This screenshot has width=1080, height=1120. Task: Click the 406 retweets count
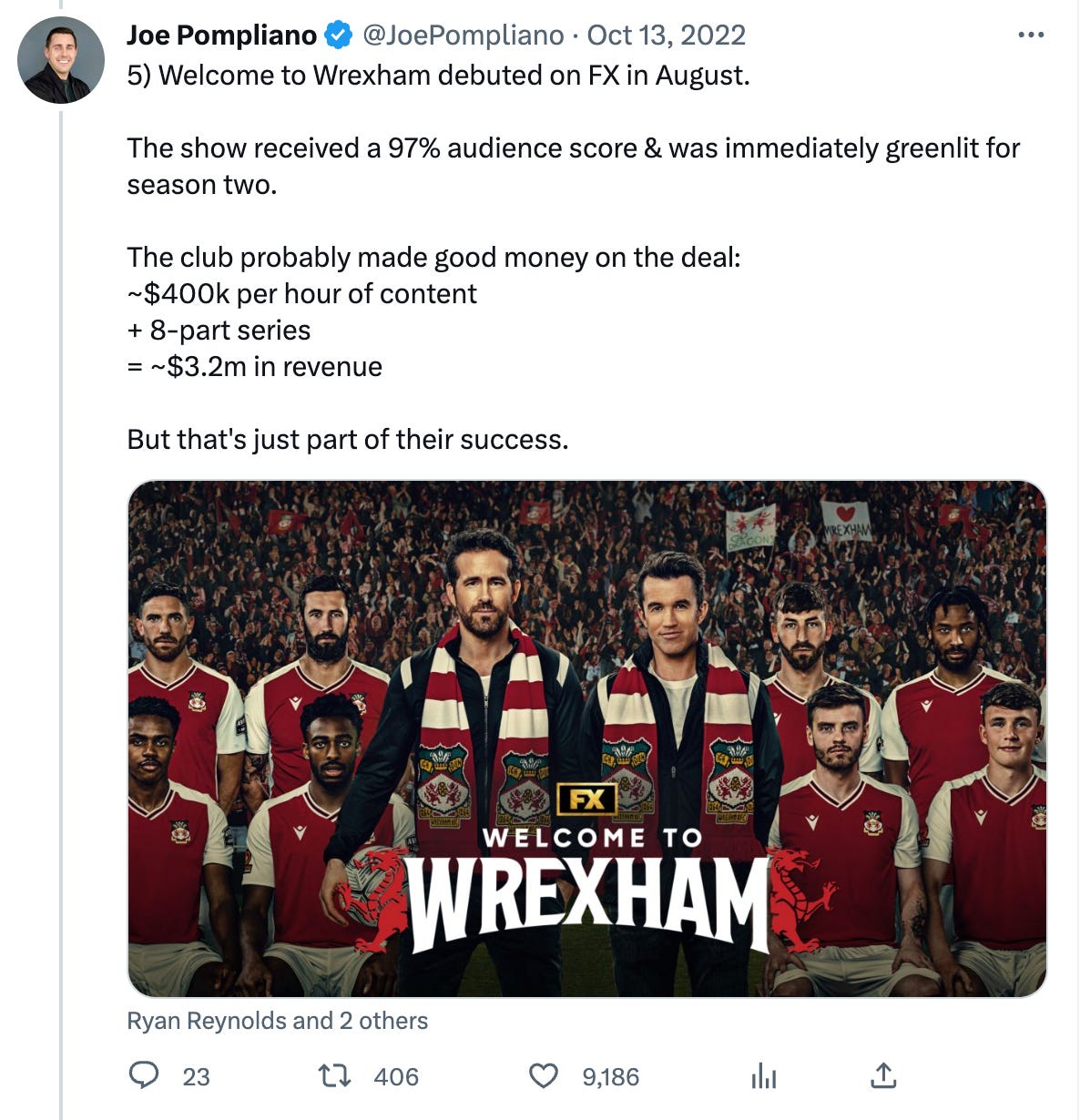coord(396,1076)
